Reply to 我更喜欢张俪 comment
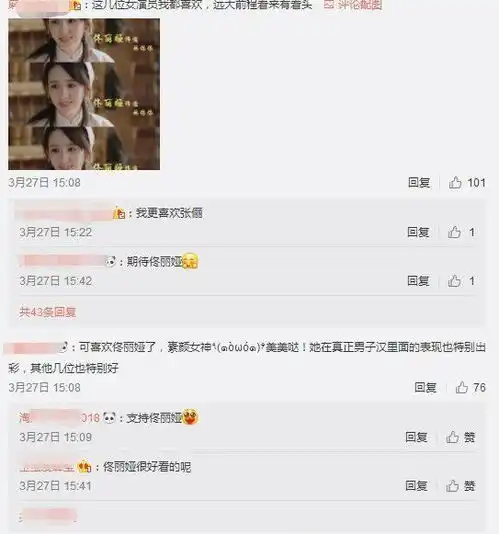The width and height of the screenshot is (499, 534). point(418,232)
